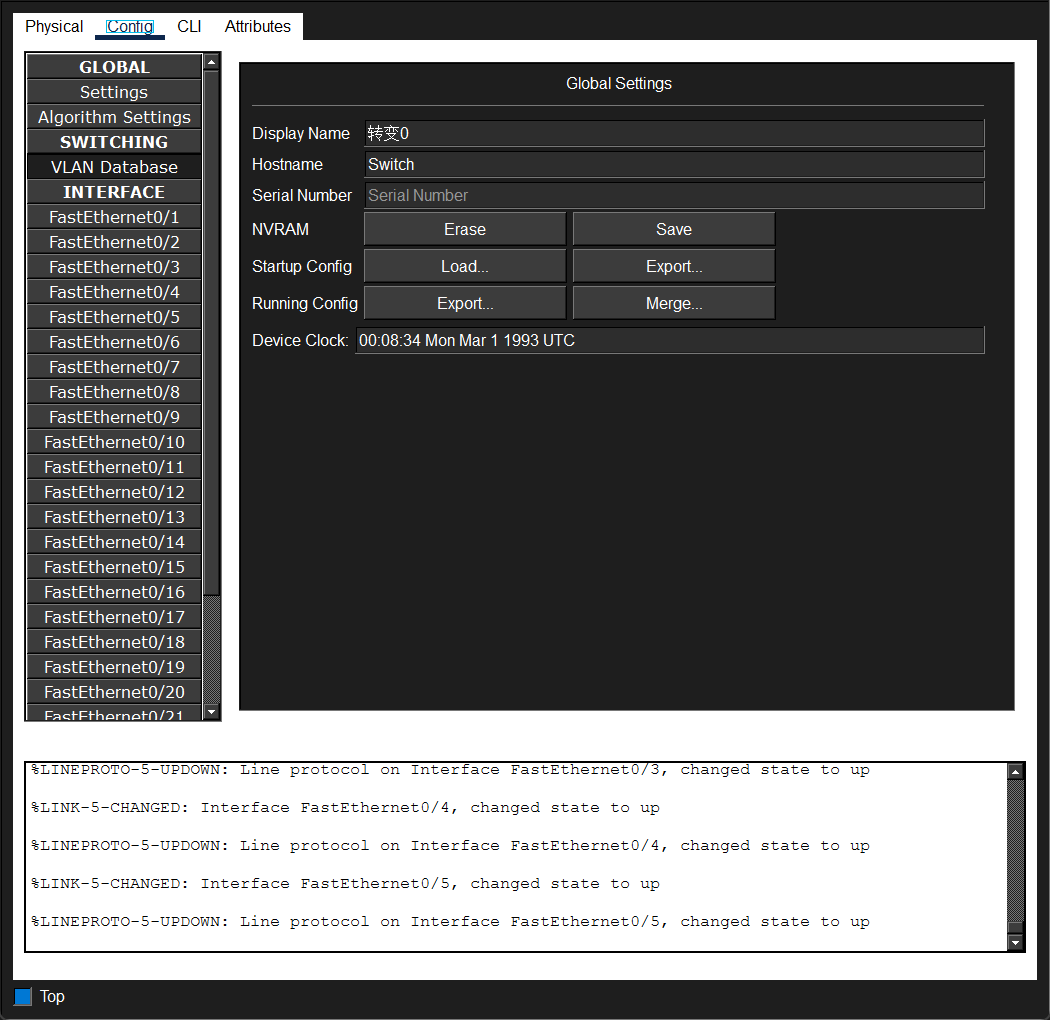Screen dimensions: 1050x1020
Task: Open VLAN Database settings
Action: tap(114, 167)
